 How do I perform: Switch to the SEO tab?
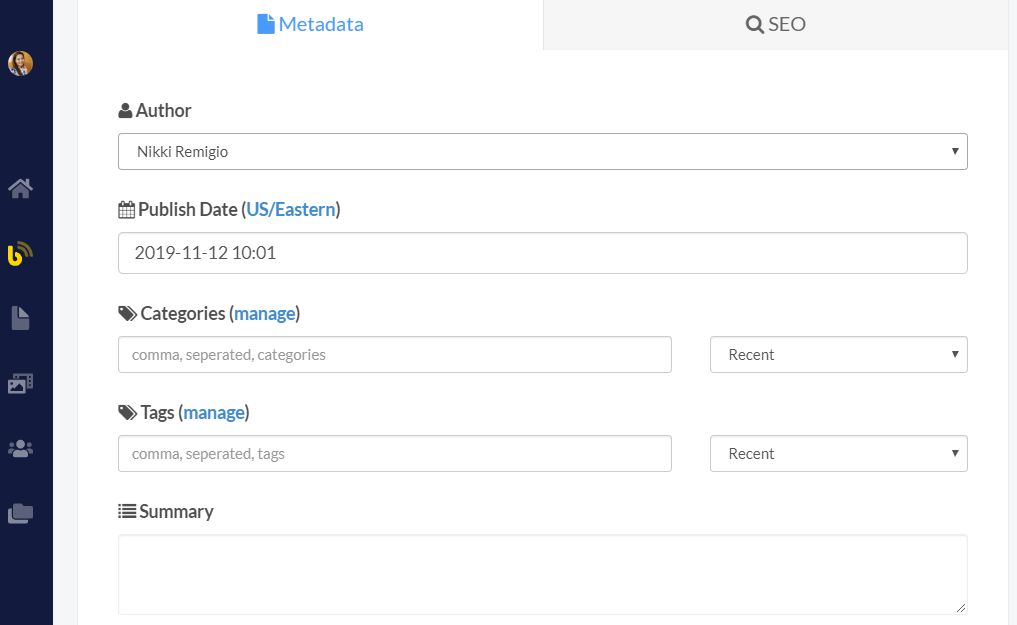coord(776,25)
